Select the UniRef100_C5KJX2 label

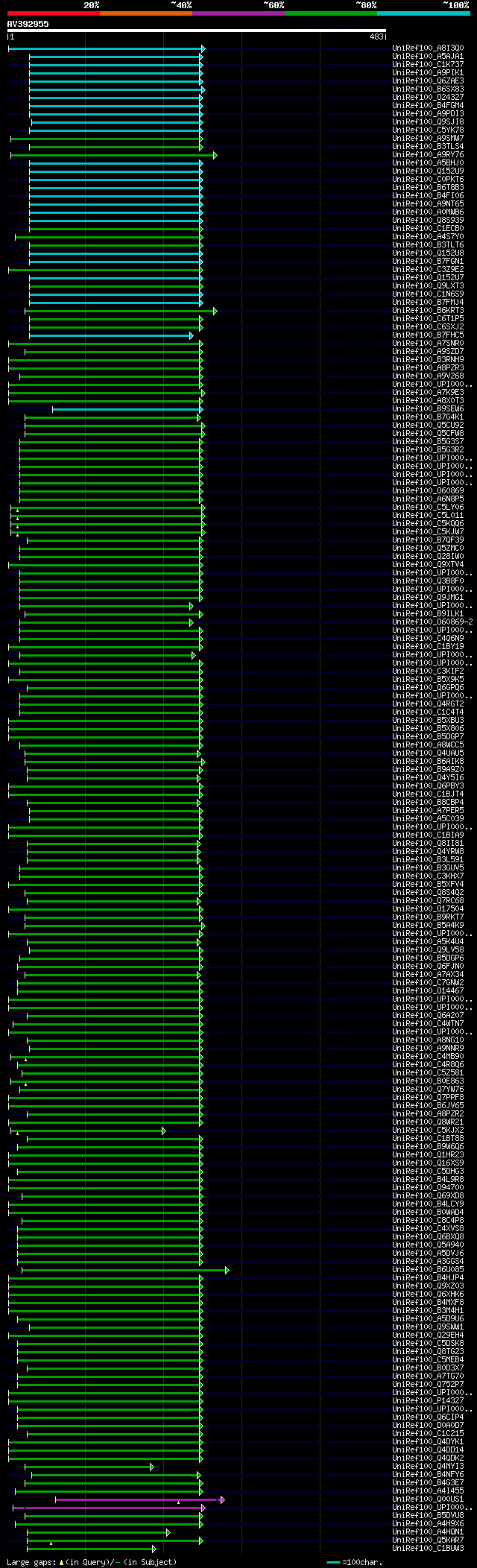coord(428,1131)
